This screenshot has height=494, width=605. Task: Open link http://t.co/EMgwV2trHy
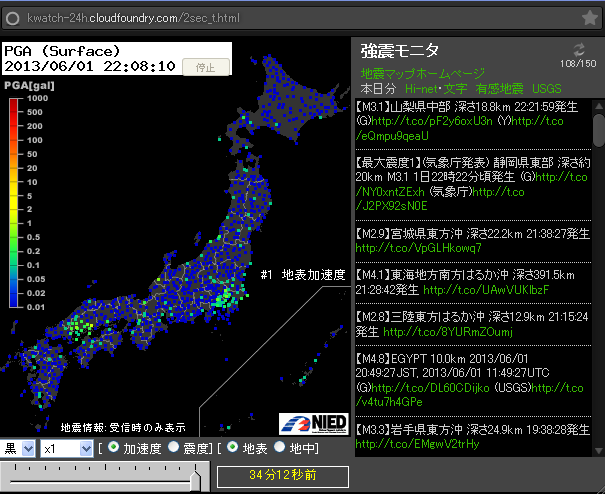point(417,444)
